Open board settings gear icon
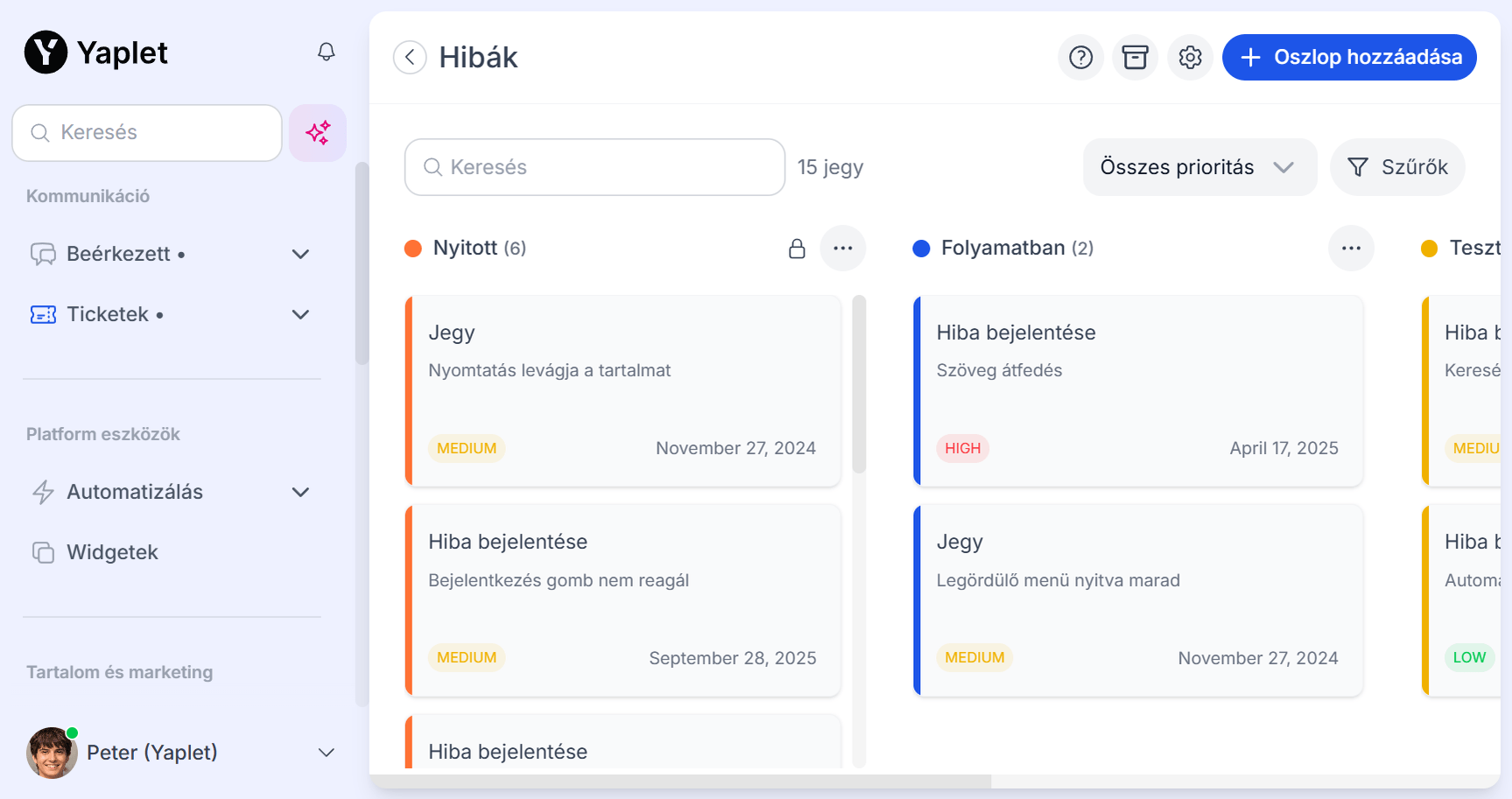The width and height of the screenshot is (1512, 799). click(1189, 58)
